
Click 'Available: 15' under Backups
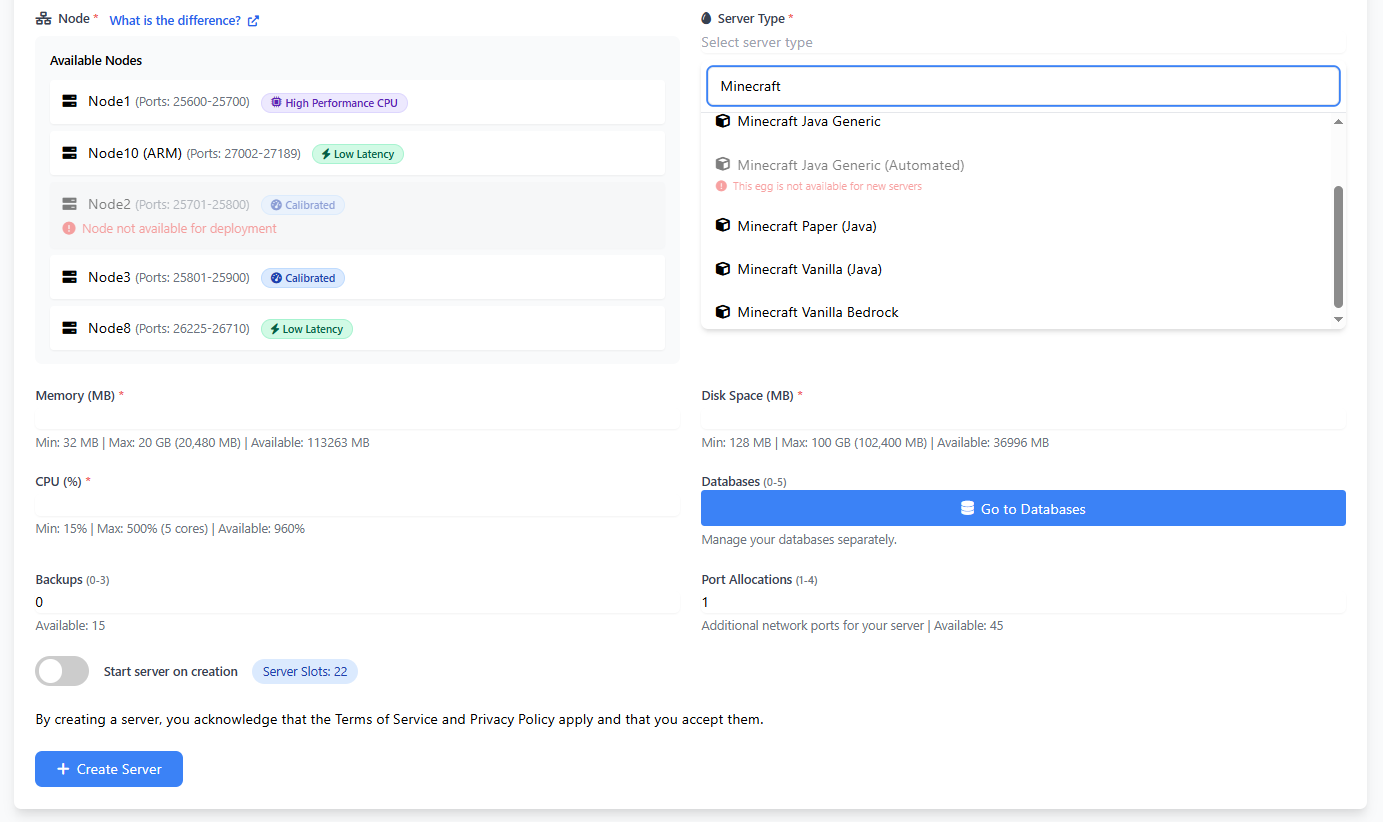70,626
